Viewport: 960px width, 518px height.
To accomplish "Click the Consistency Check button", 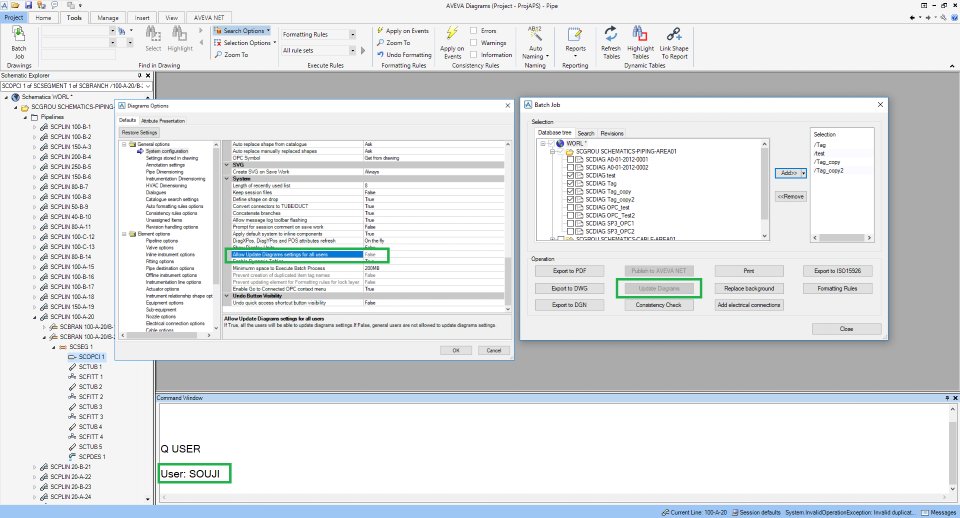I will (x=659, y=304).
